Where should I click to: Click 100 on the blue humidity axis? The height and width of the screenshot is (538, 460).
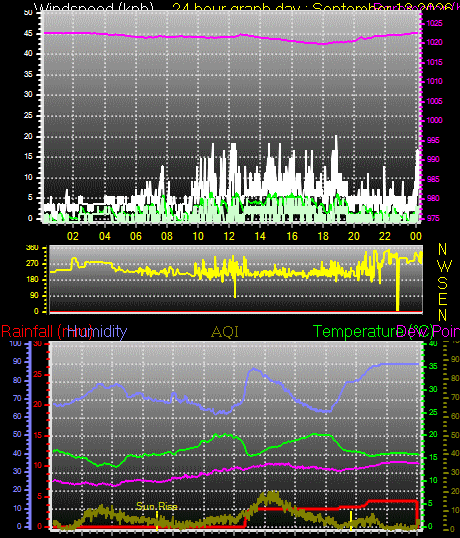coord(15,343)
